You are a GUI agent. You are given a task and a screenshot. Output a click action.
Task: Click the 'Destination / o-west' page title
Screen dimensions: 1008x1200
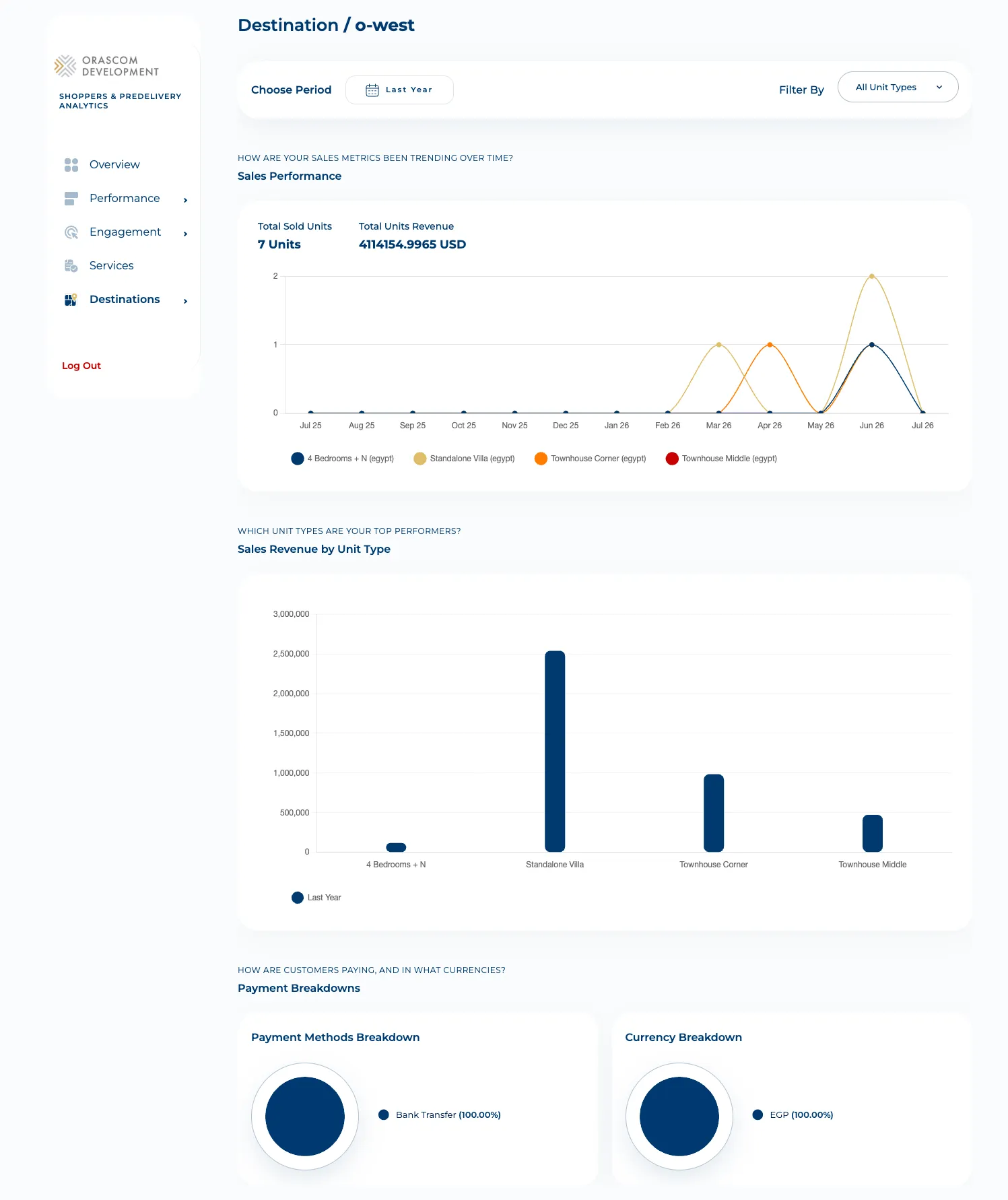326,25
